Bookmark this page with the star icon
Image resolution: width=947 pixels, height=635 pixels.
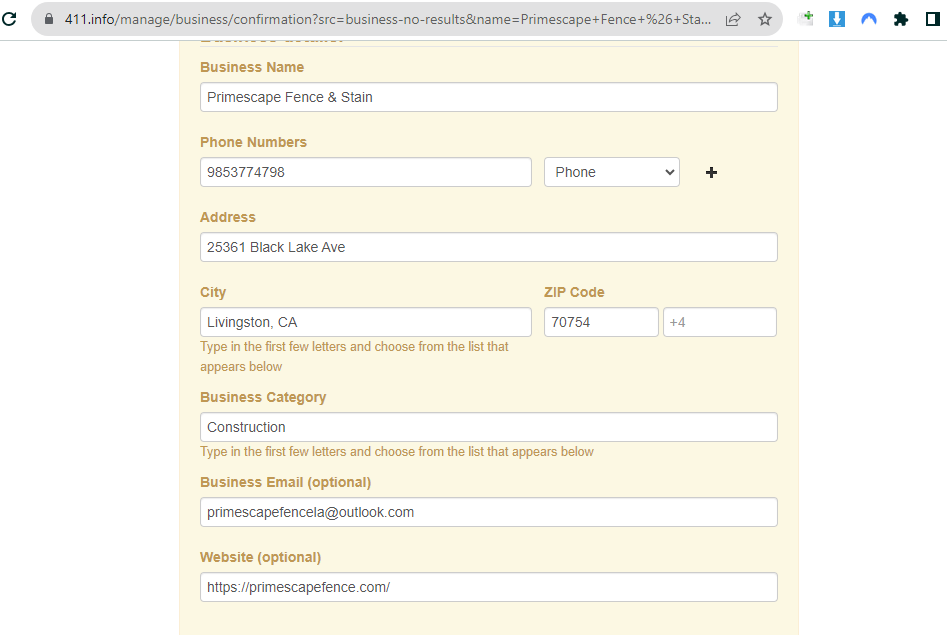[x=765, y=19]
